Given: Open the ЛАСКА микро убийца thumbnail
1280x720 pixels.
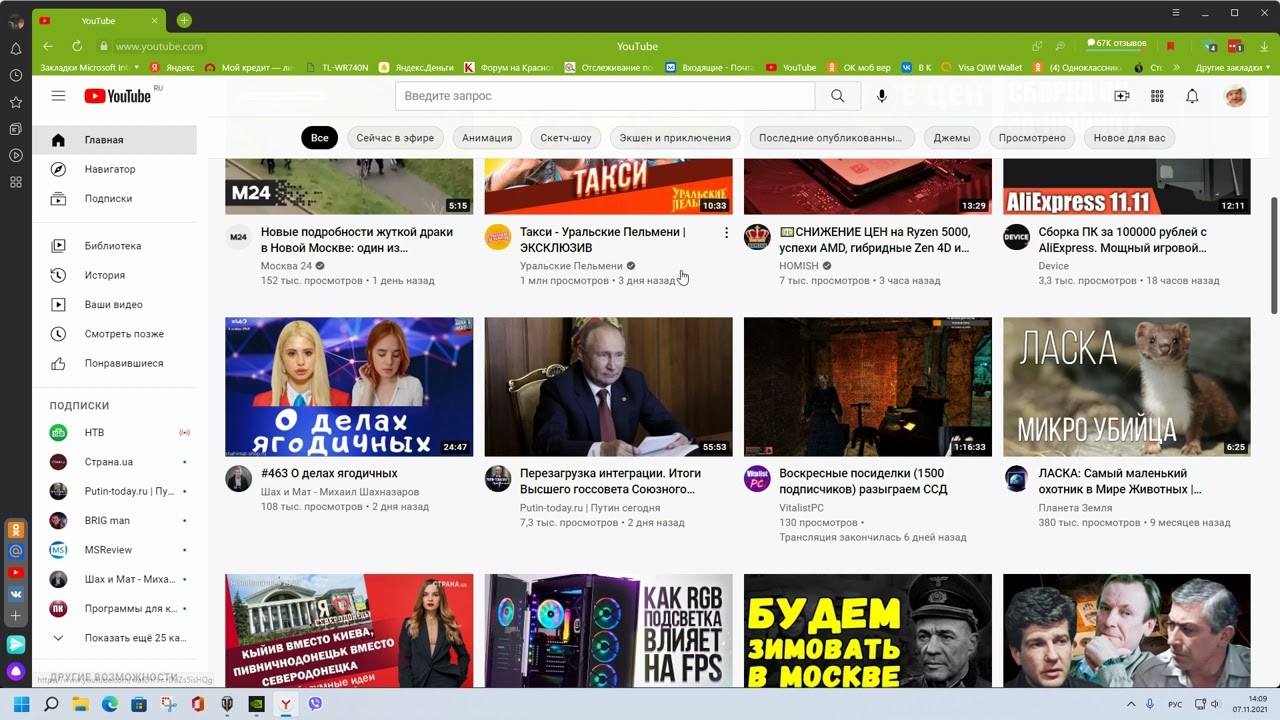Looking at the screenshot, I should [x=1126, y=387].
